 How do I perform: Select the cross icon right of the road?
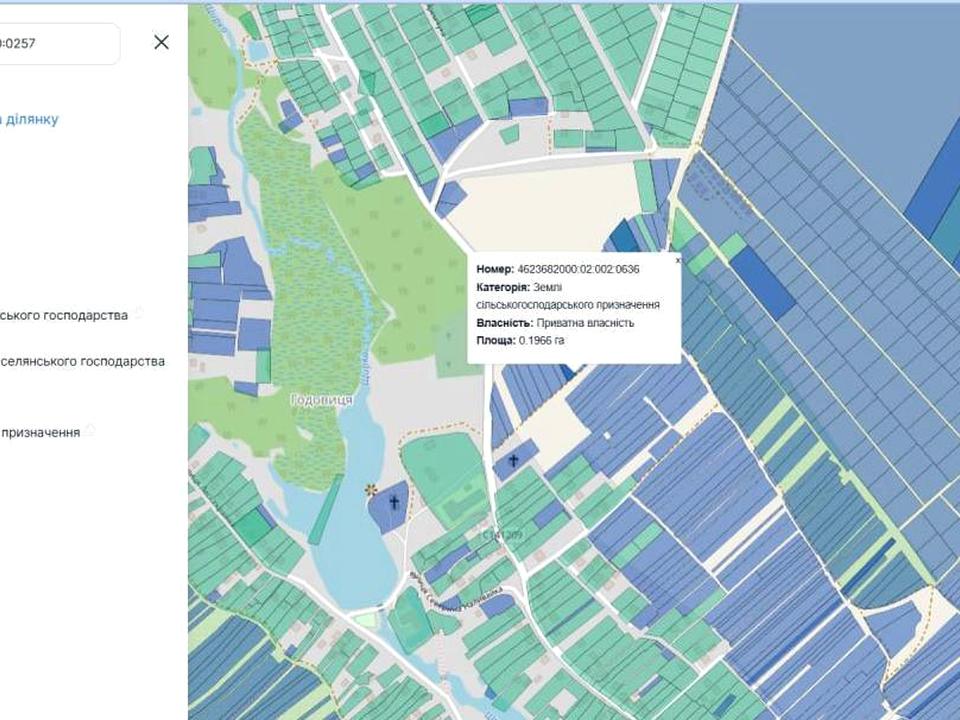(x=514, y=461)
